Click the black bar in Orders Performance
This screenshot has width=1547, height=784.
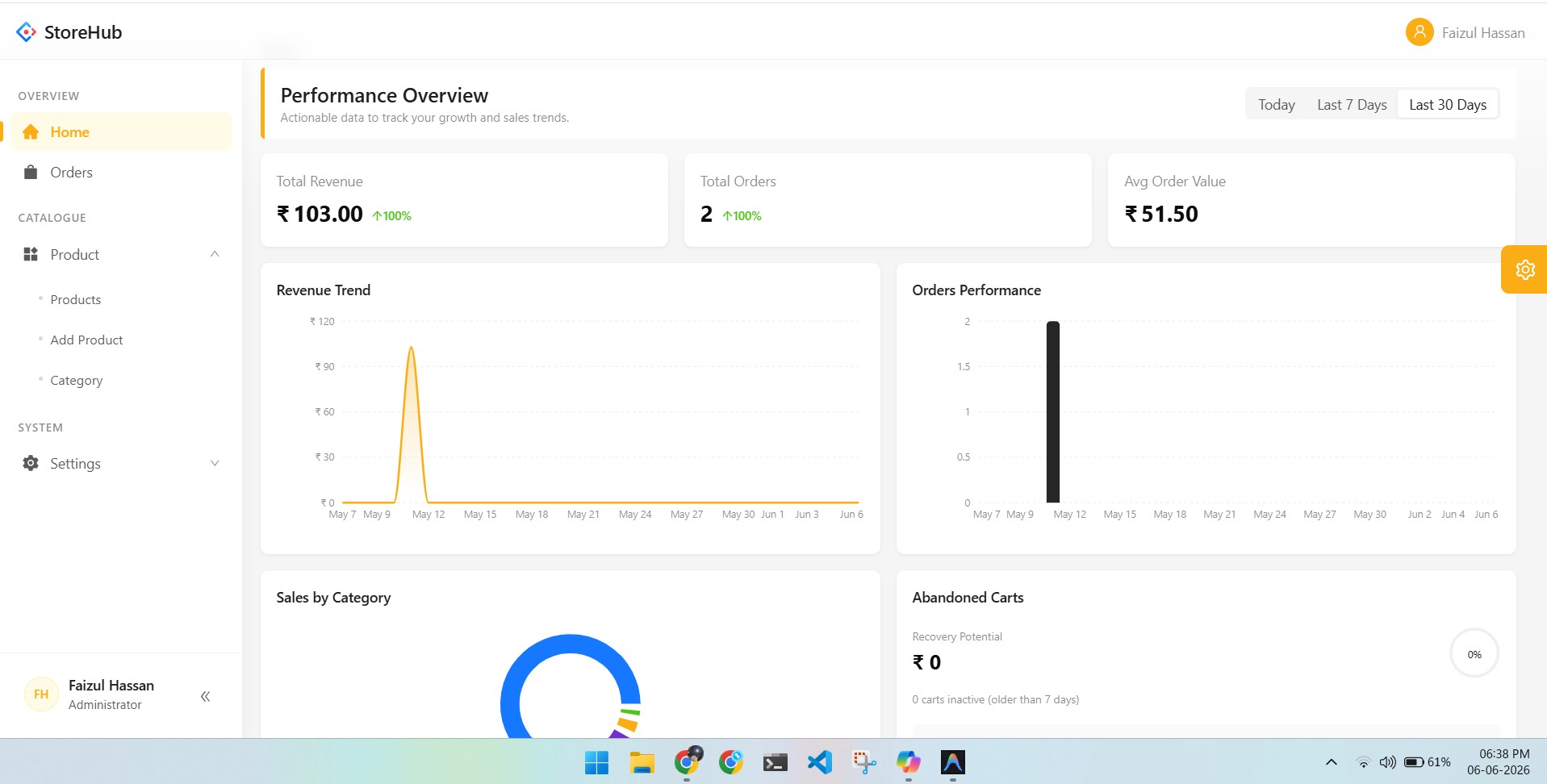click(1053, 411)
